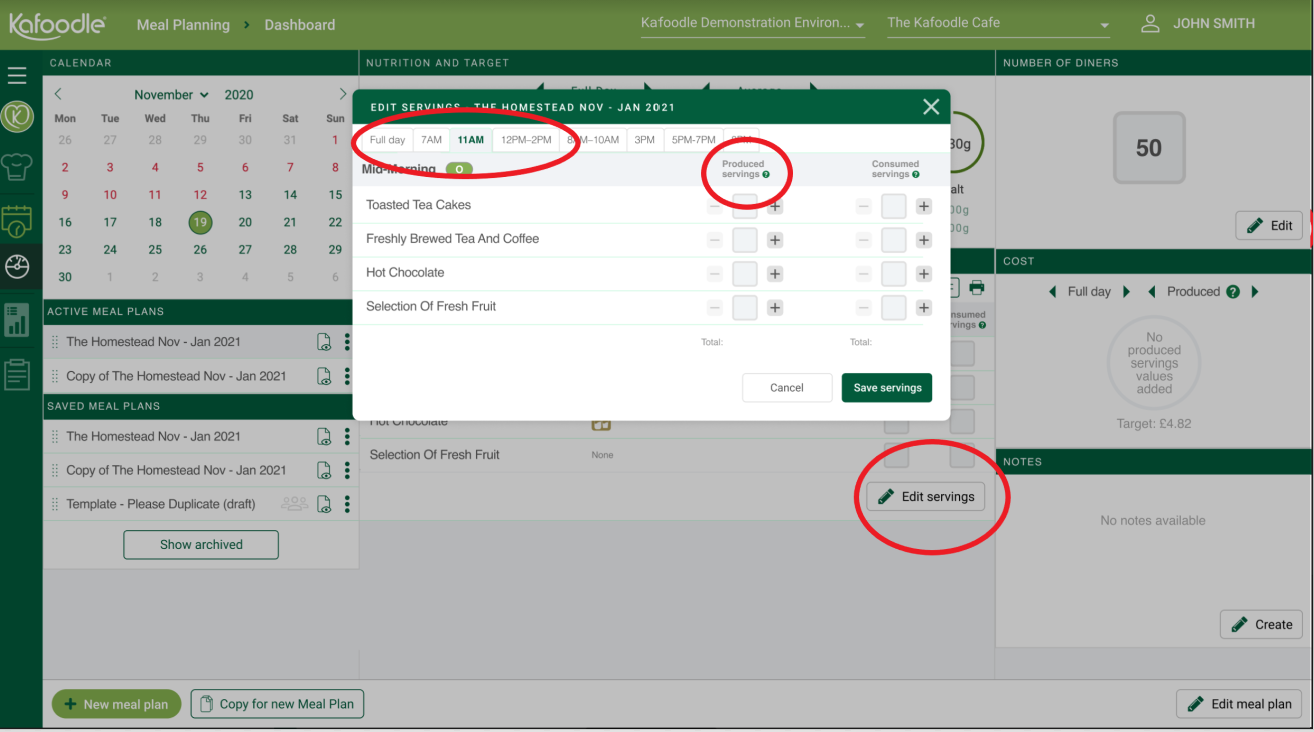Click Edit meal plan button

coord(1240,704)
